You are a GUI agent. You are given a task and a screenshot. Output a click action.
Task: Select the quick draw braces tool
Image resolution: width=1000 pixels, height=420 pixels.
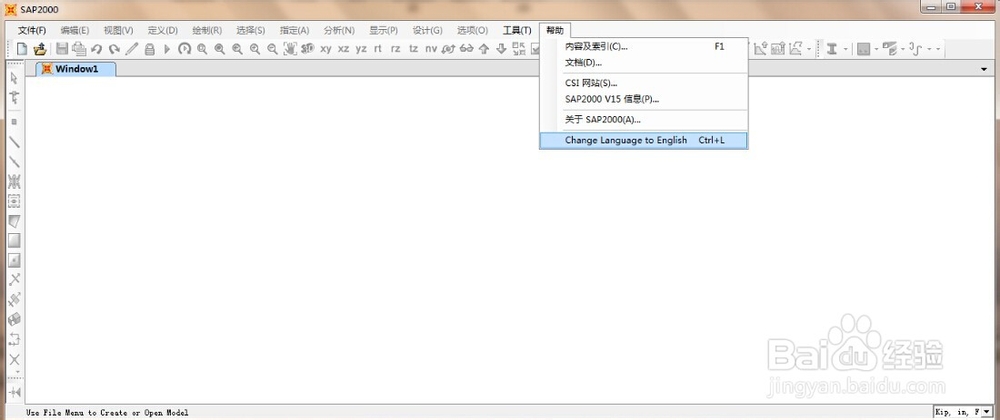tap(14, 182)
